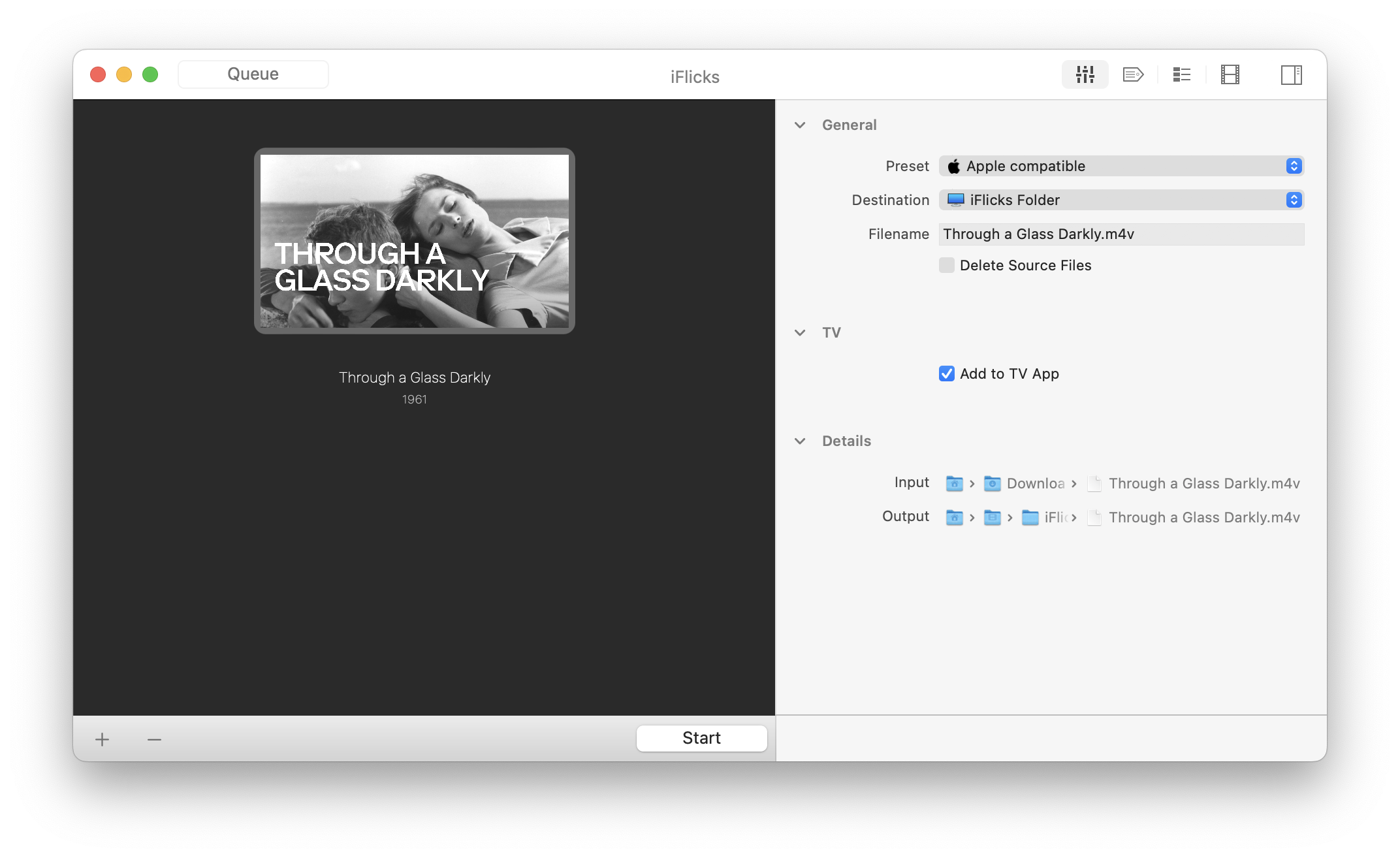The width and height of the screenshot is (1400, 858).
Task: Click home folder icon in Output path
Action: (x=954, y=517)
